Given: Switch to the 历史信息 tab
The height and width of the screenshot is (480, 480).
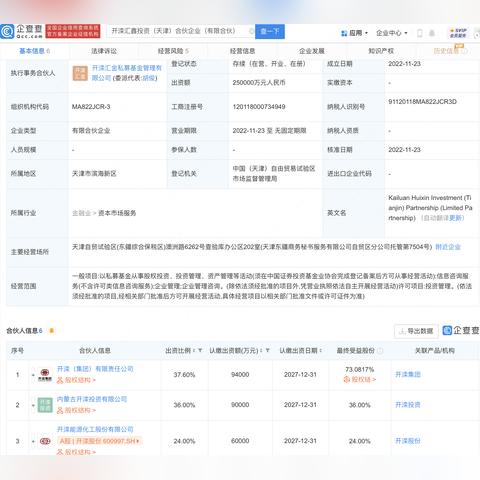Looking at the screenshot, I should click(450, 51).
